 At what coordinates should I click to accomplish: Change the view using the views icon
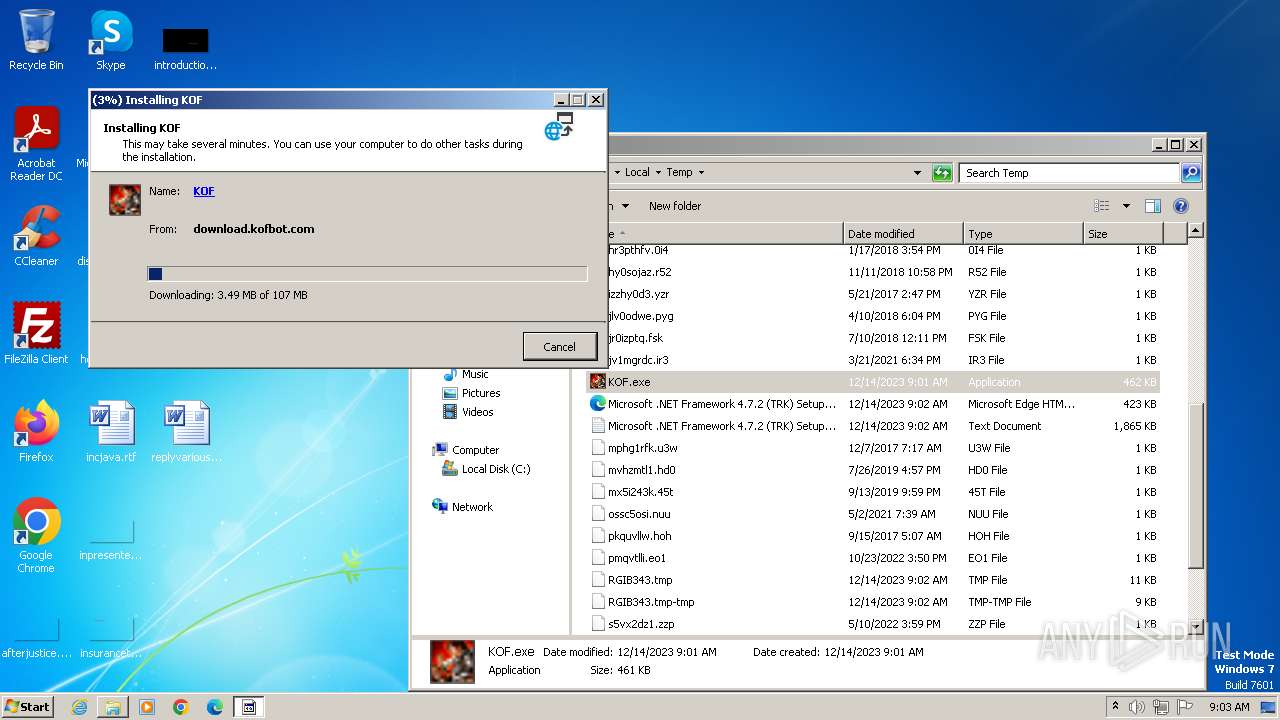click(x=1102, y=206)
